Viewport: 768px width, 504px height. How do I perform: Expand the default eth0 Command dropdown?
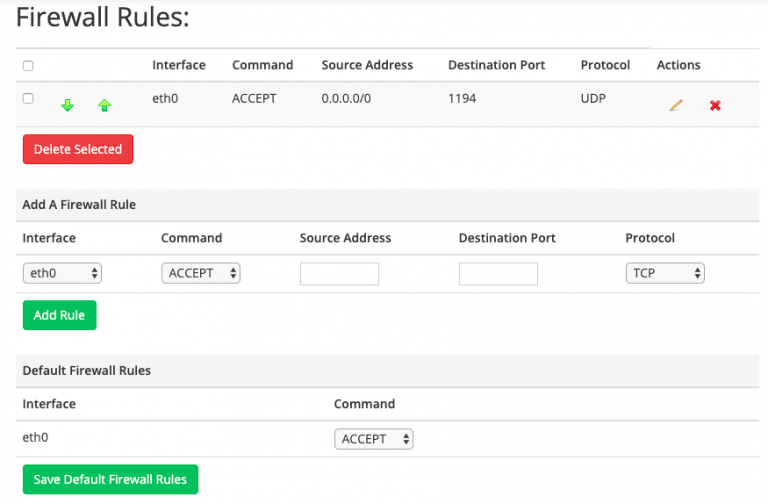374,439
